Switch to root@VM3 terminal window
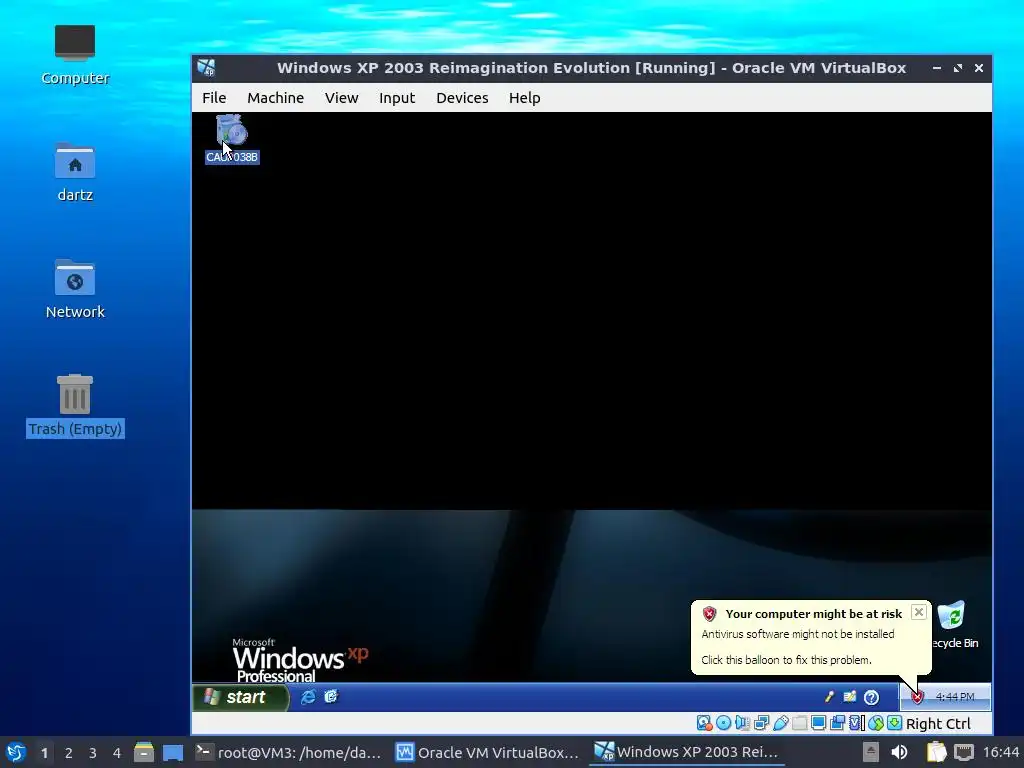The width and height of the screenshot is (1024, 768). click(x=289, y=752)
